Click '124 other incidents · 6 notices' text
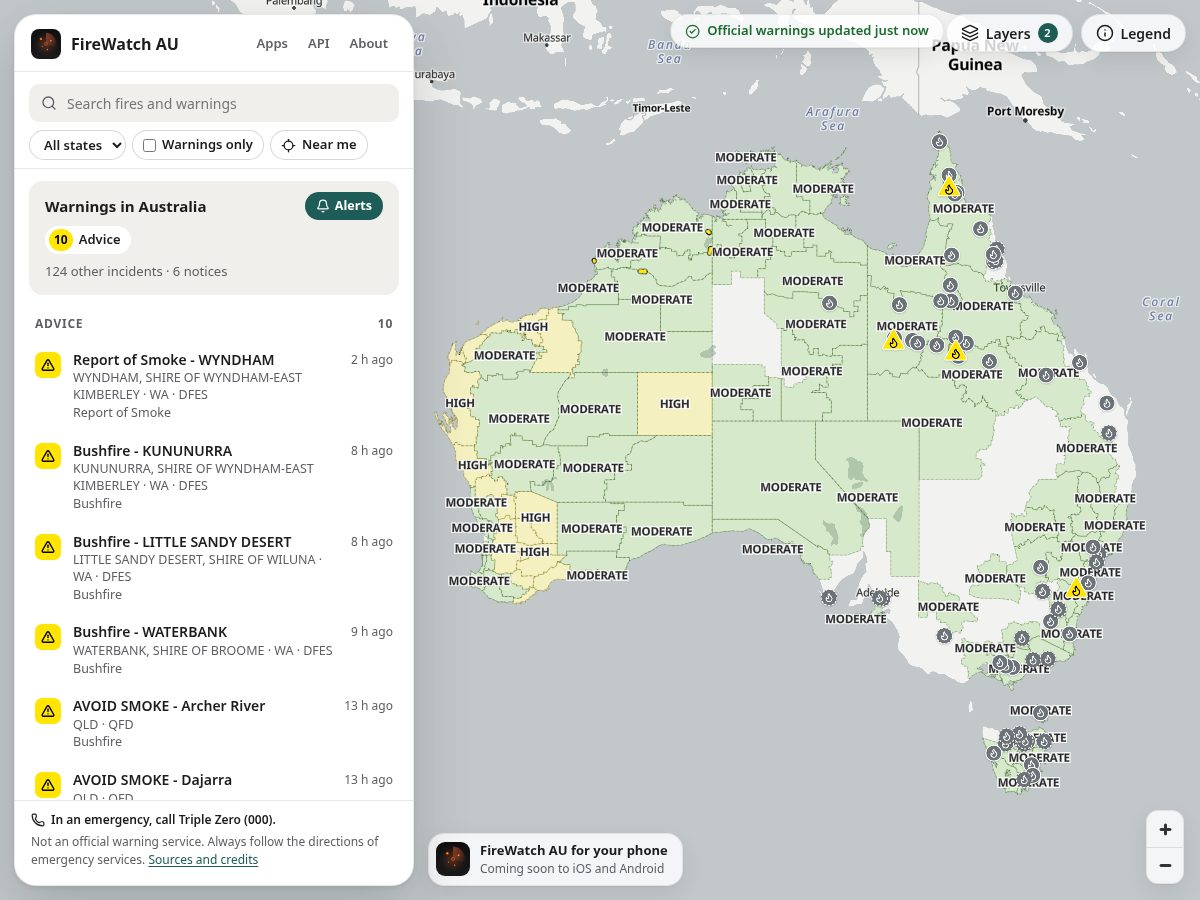1200x900 pixels. (136, 271)
